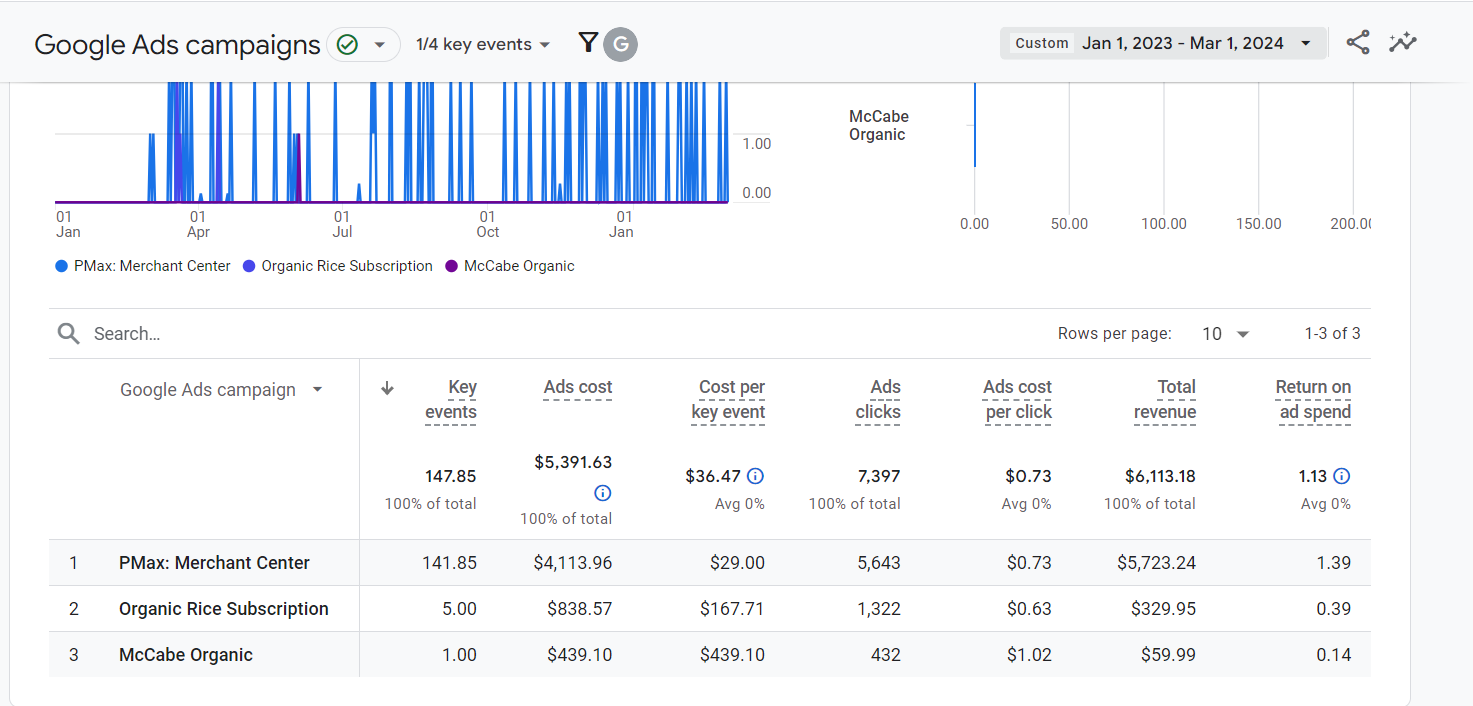
Task: Open the Rows per page dropdown
Action: point(1226,334)
